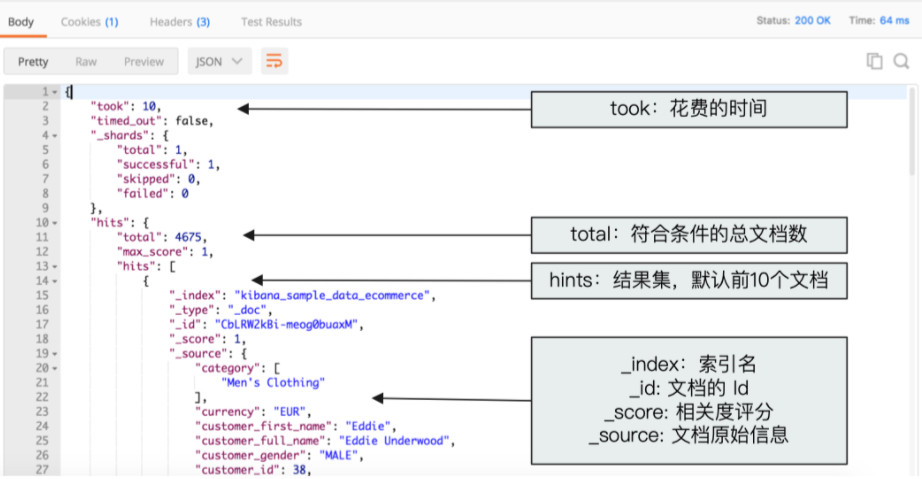Image resolution: width=922 pixels, height=479 pixels.
Task: Toggle the wrap lines icon
Action: (274, 61)
